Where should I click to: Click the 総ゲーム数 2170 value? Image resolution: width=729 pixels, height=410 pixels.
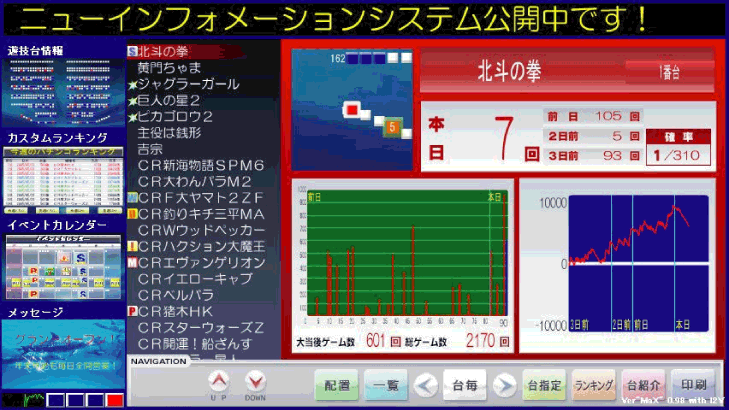480,341
